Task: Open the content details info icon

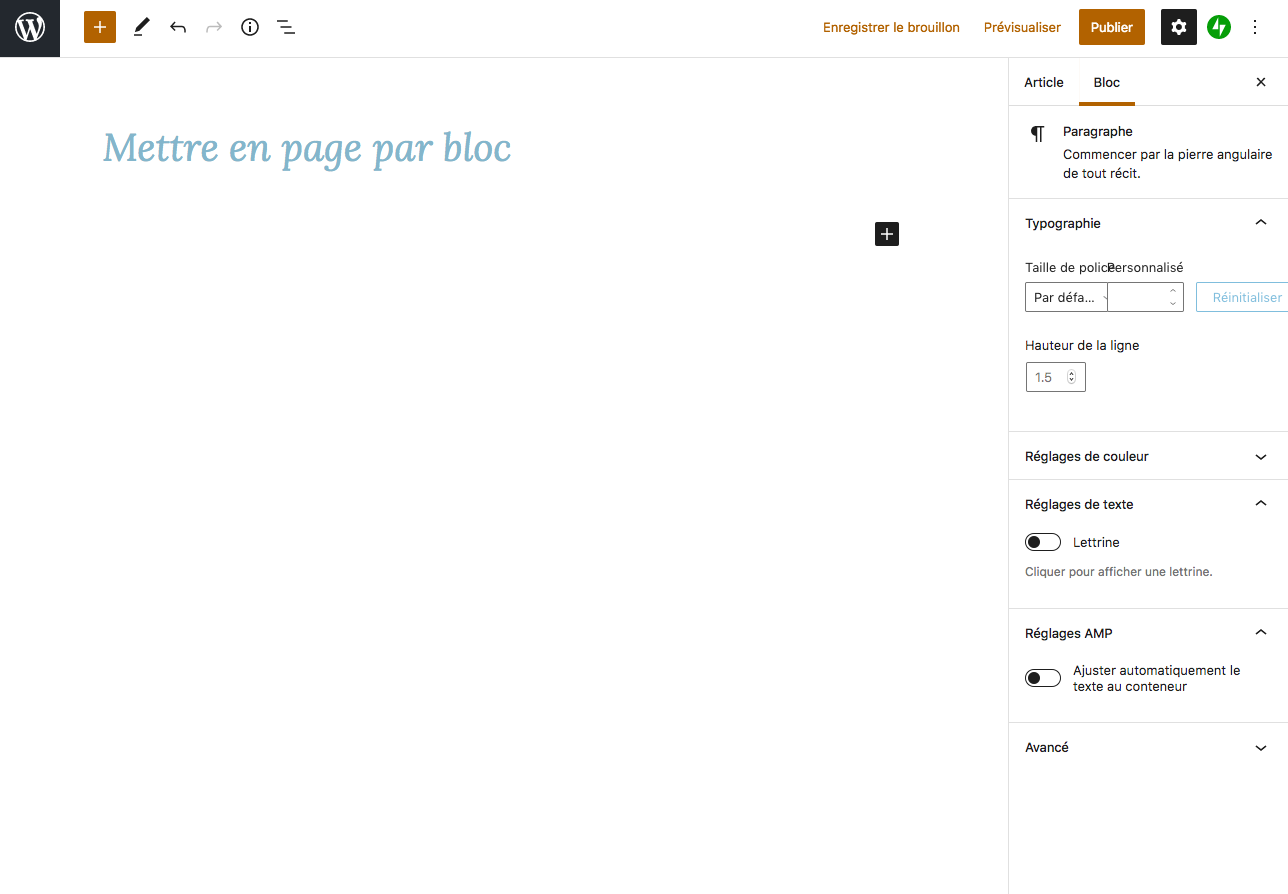Action: click(250, 27)
